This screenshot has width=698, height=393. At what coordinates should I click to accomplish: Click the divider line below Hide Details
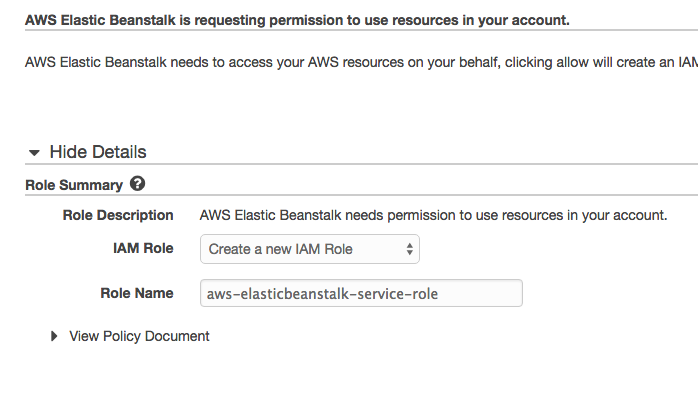(x=361, y=164)
